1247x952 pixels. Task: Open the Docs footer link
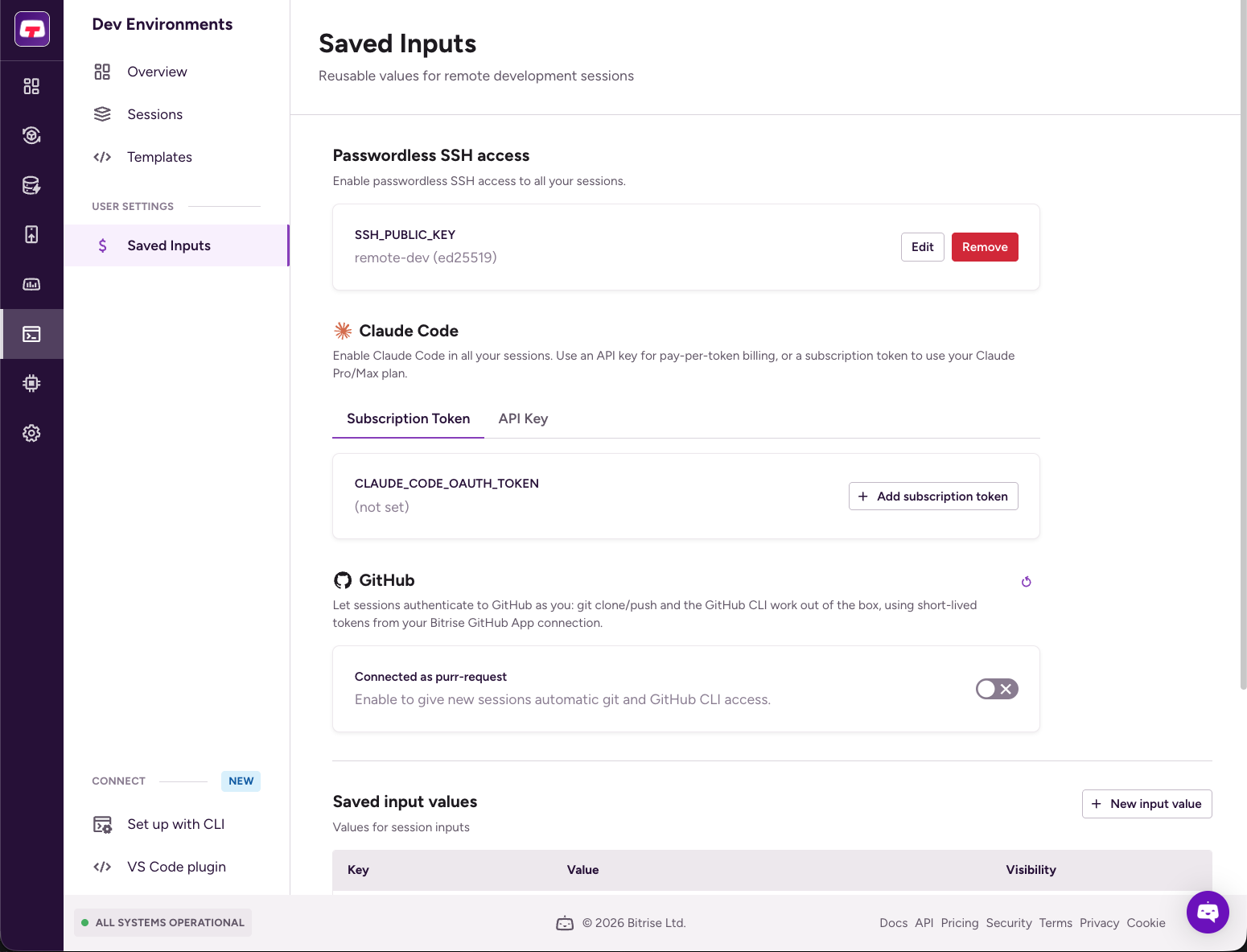tap(893, 923)
